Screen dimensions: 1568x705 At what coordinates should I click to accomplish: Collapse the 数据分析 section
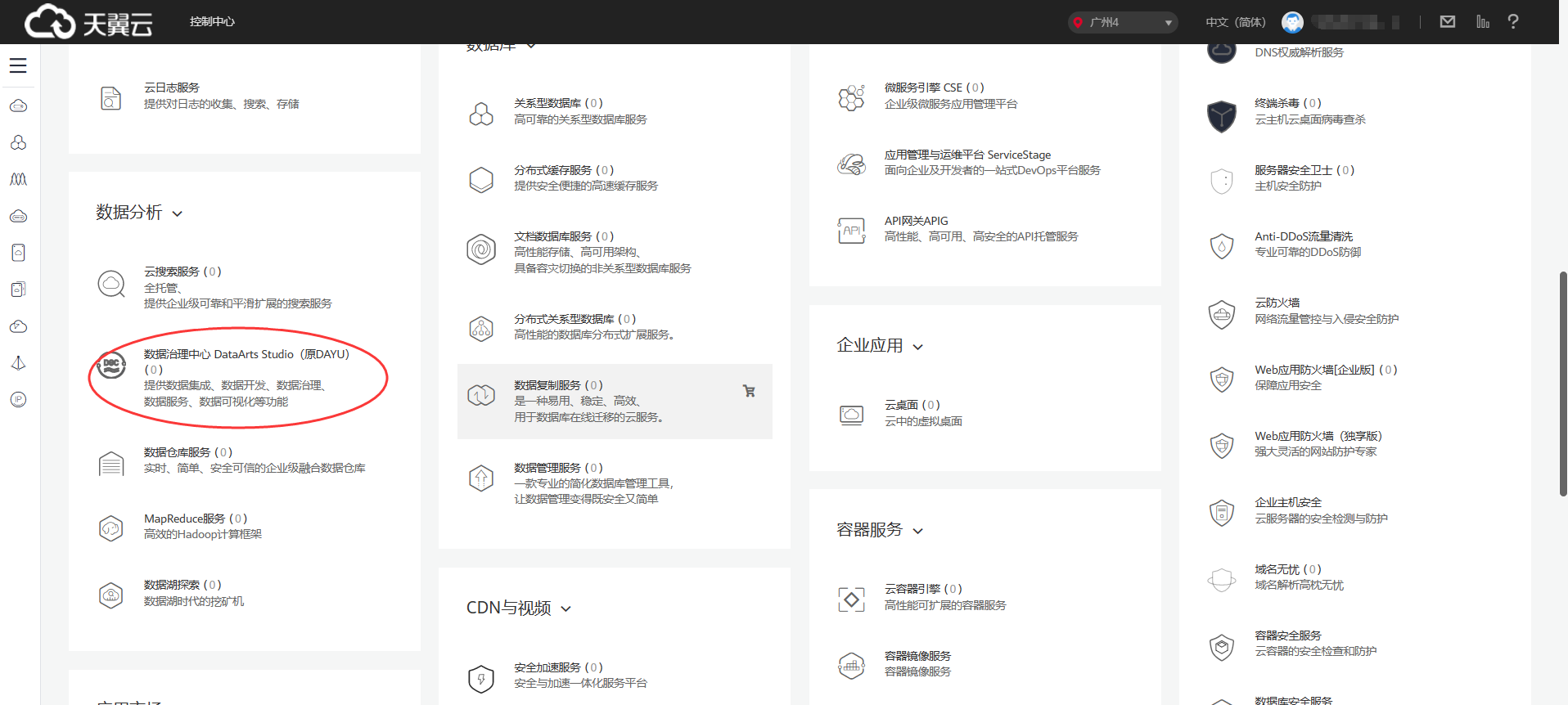[x=178, y=214]
